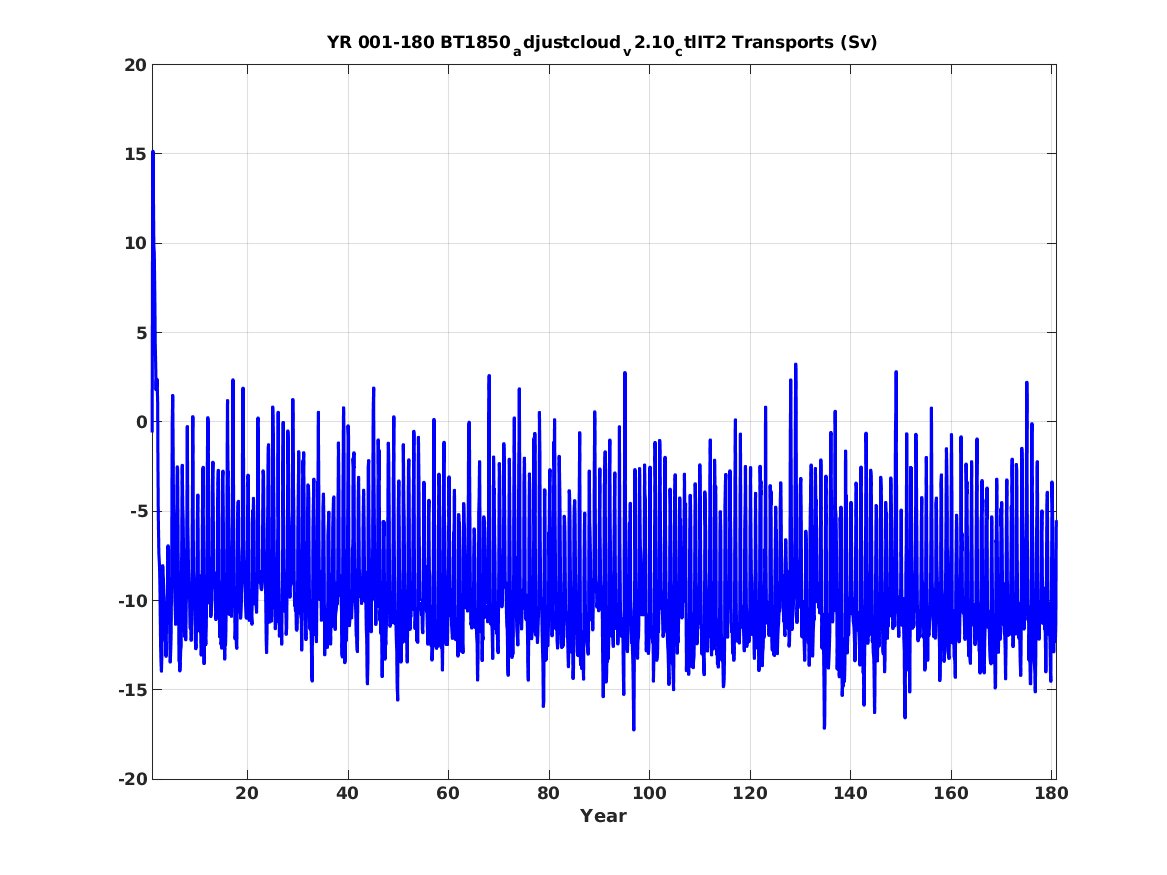The image size is (1167, 875).
Task: Click y-axis tick label '-10'
Action: [x=132, y=601]
